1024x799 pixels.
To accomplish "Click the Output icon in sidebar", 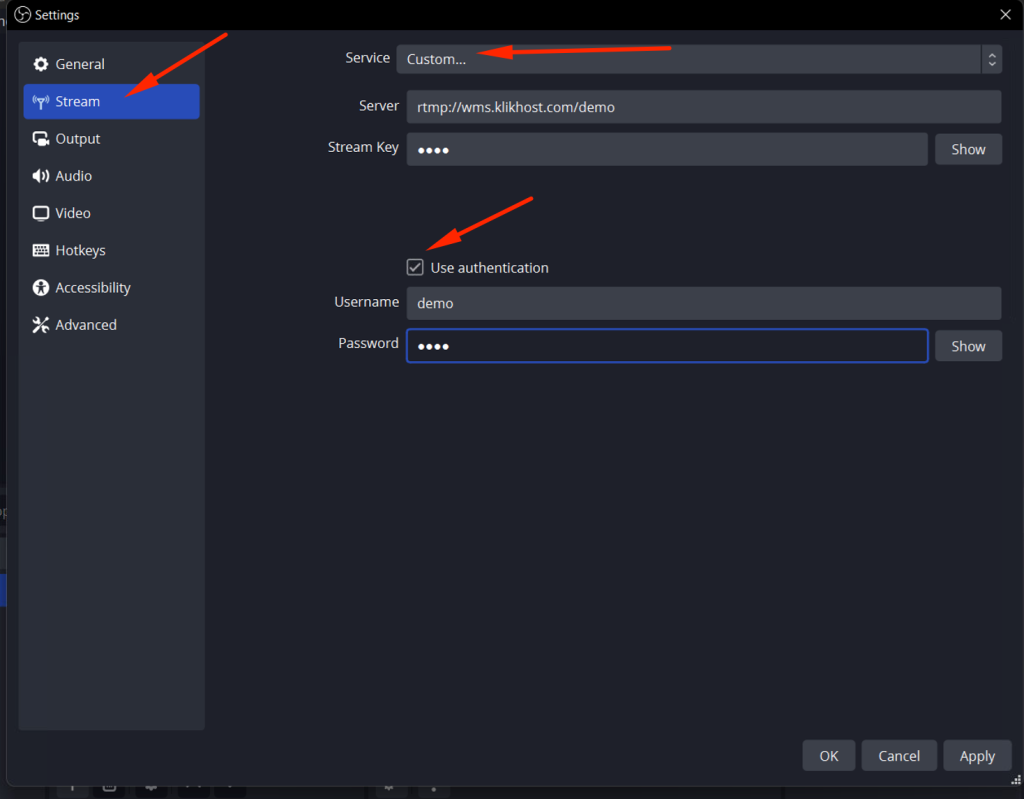I will (40, 139).
